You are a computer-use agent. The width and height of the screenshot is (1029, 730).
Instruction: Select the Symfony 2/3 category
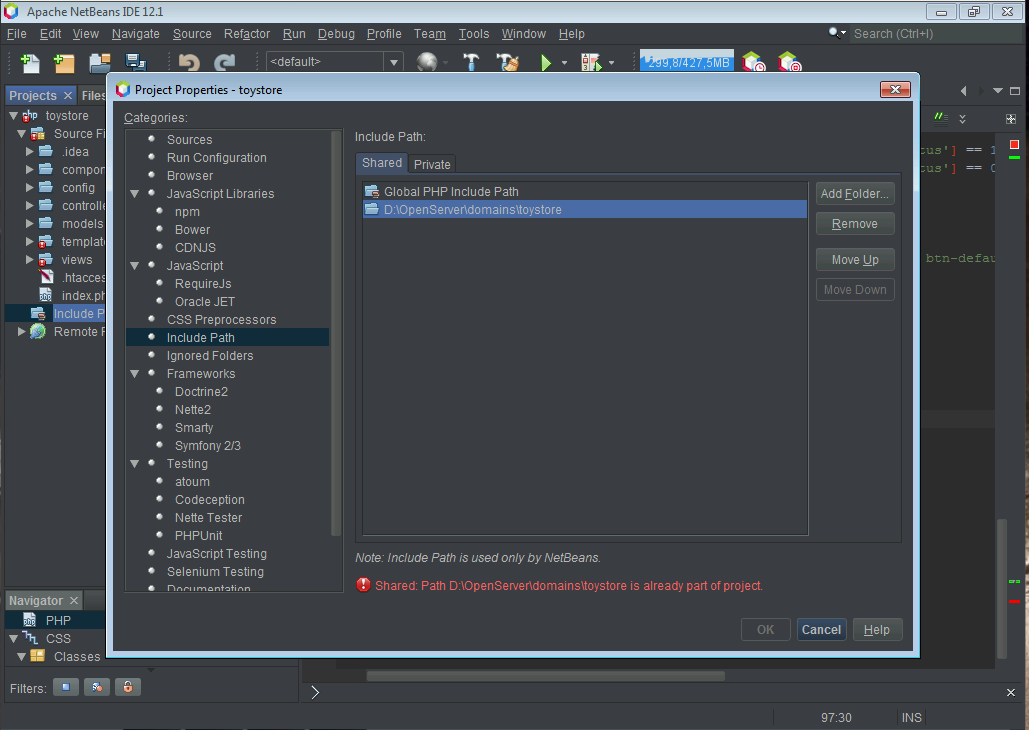[x=208, y=446]
